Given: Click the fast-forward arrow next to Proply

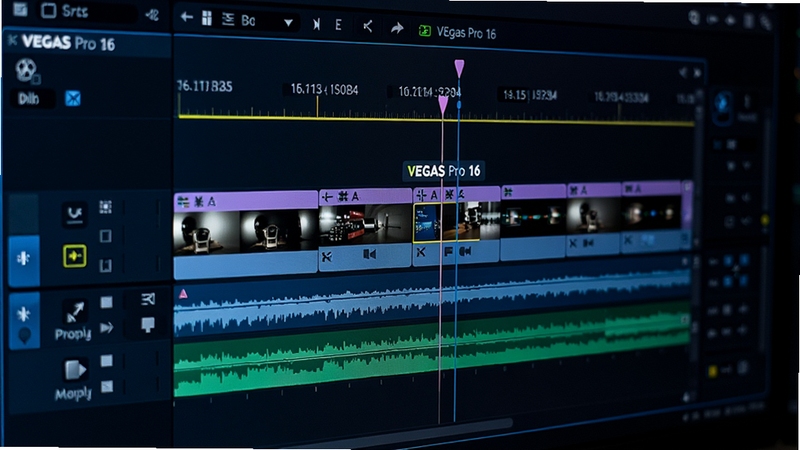Looking at the screenshot, I should pos(107,328).
